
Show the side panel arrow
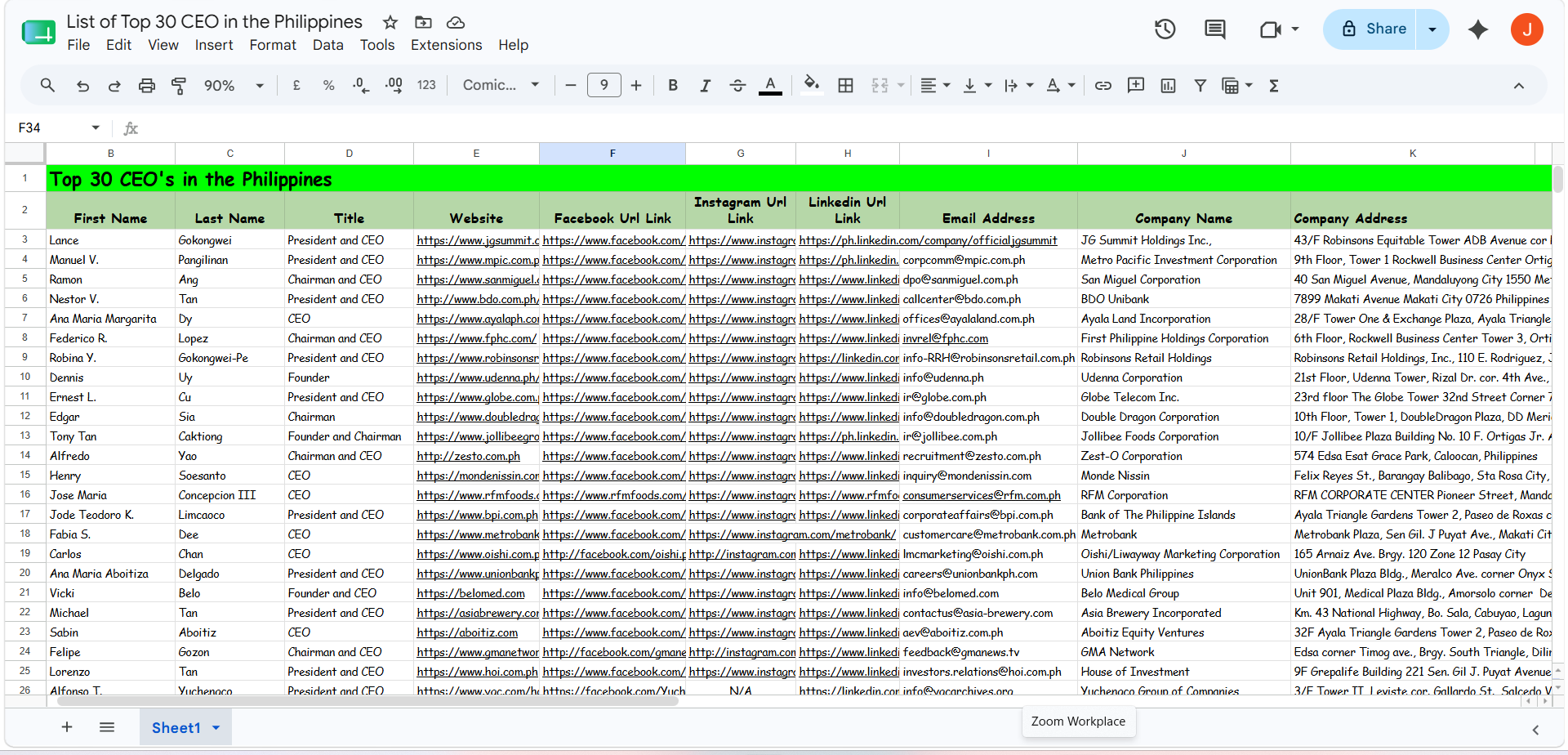[1535, 730]
